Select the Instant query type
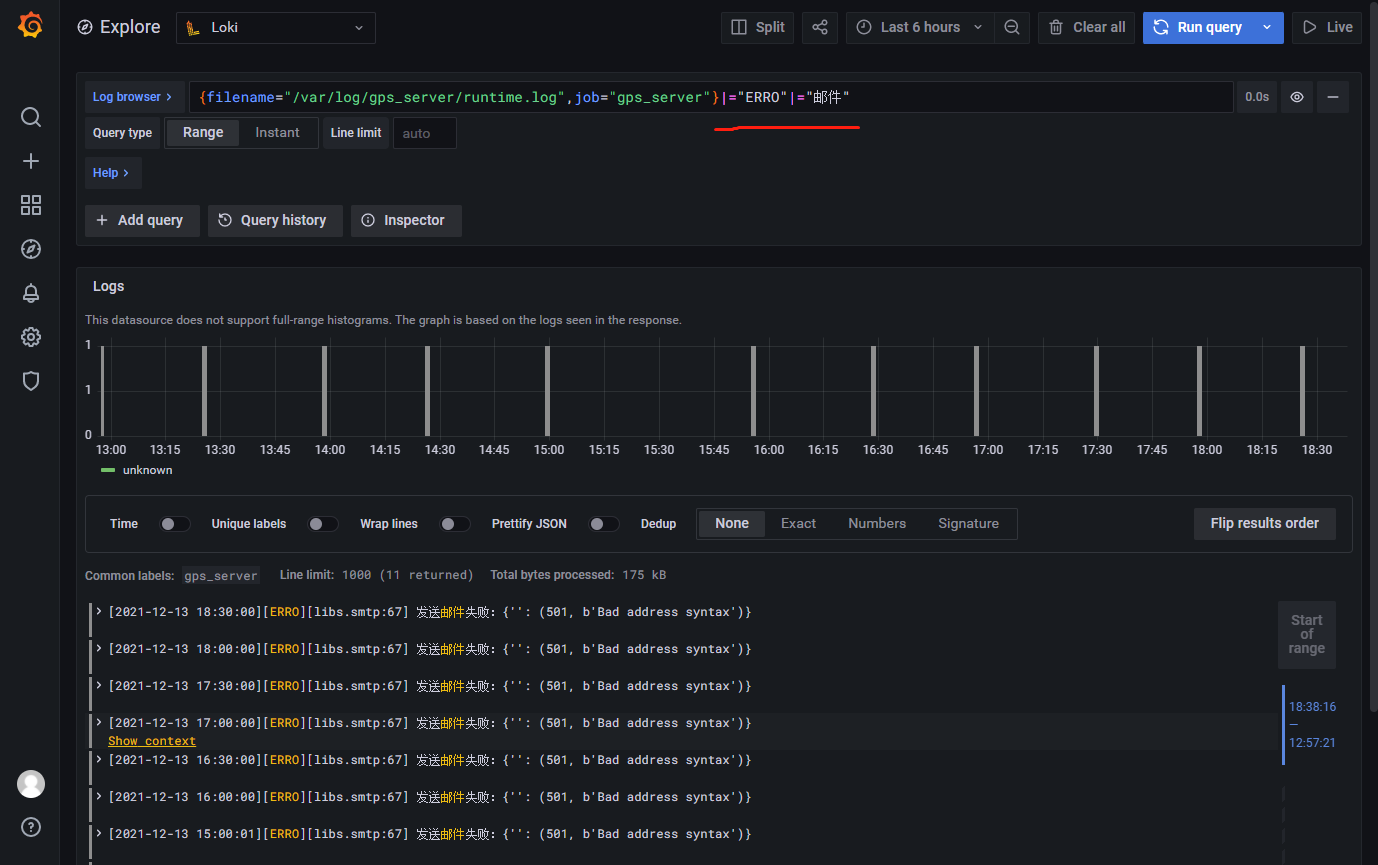 pos(277,132)
